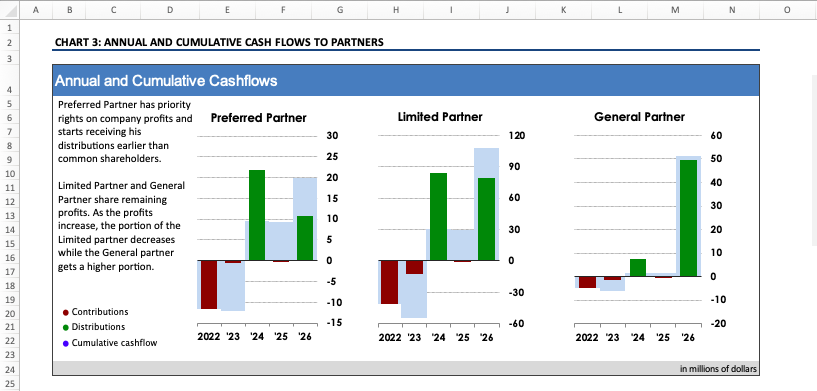Click the General Partner chart title
The height and width of the screenshot is (391, 817).
point(639,117)
